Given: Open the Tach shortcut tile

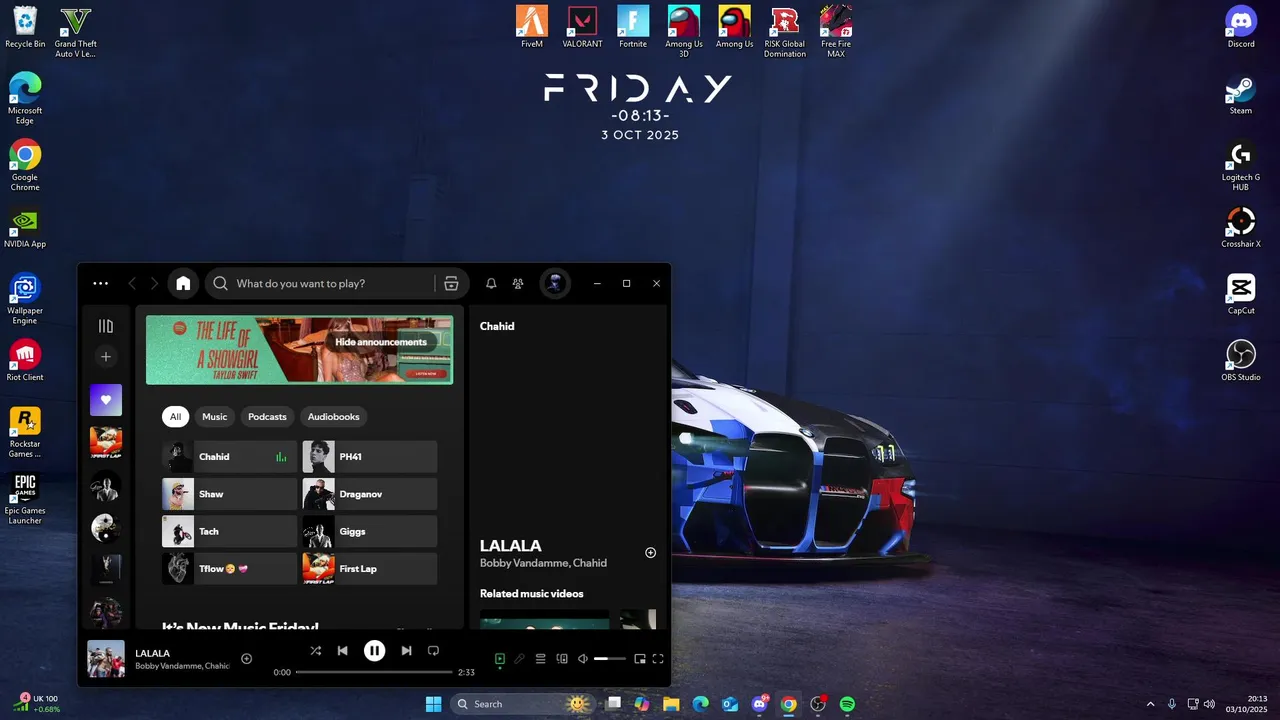Looking at the screenshot, I should pos(229,531).
